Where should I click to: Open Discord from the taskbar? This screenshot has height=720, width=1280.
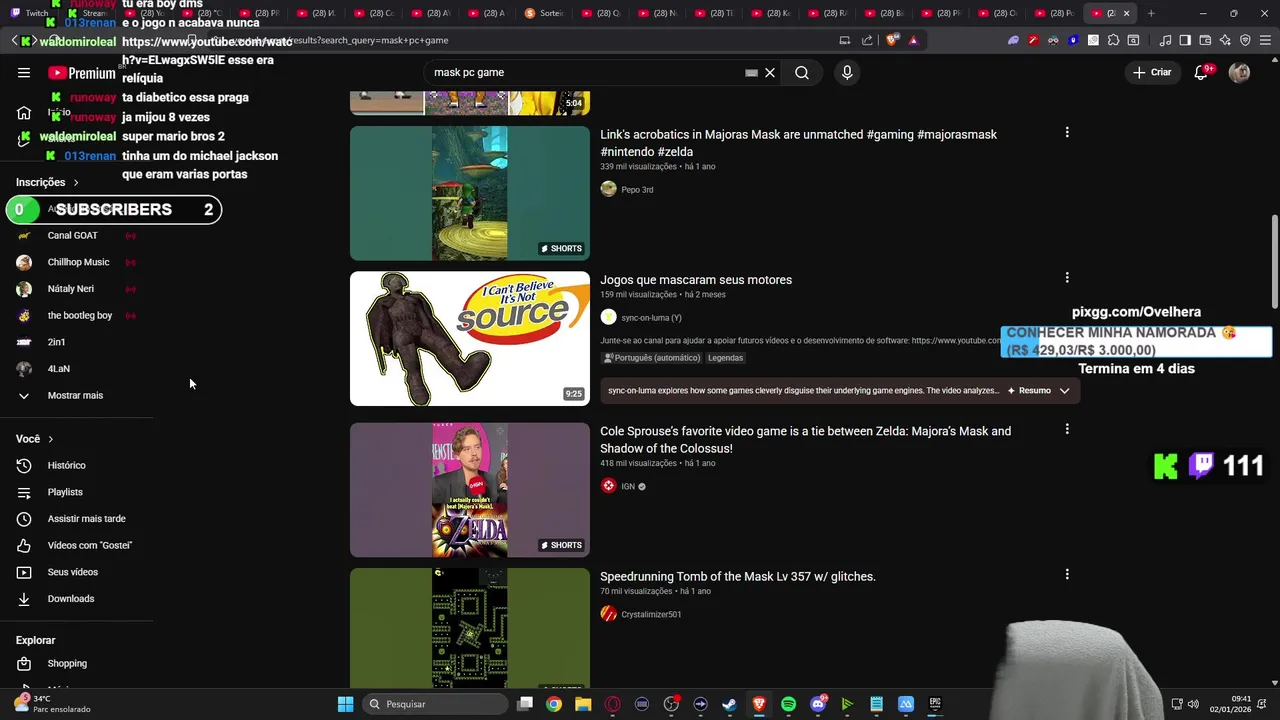point(818,704)
